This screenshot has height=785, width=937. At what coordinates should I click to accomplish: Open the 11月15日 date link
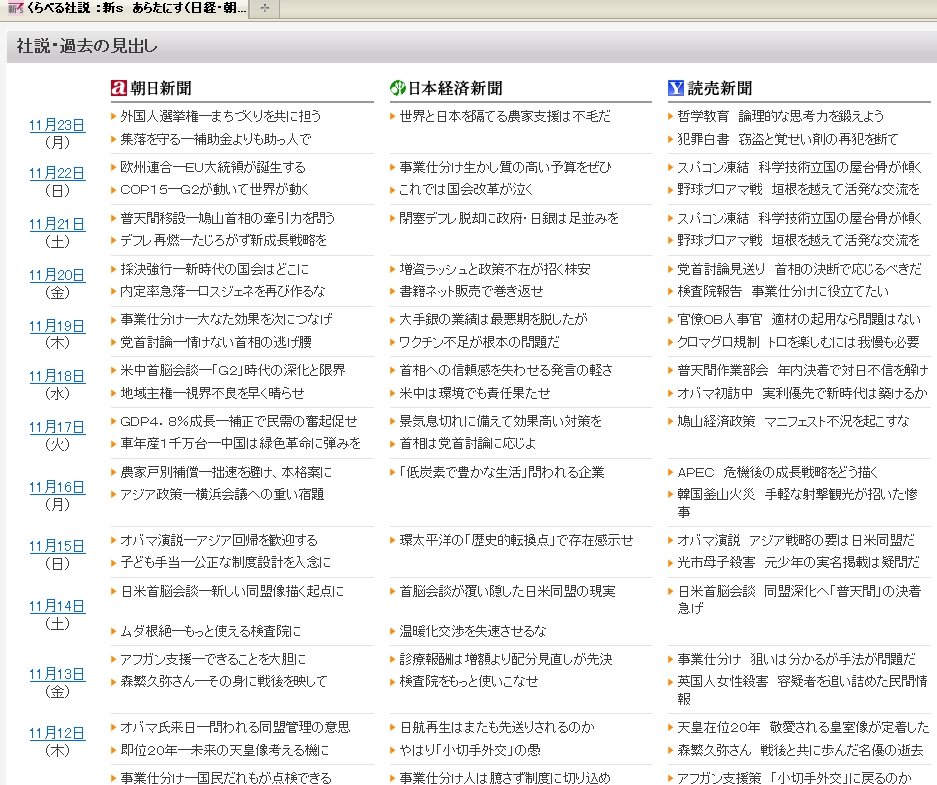click(57, 546)
